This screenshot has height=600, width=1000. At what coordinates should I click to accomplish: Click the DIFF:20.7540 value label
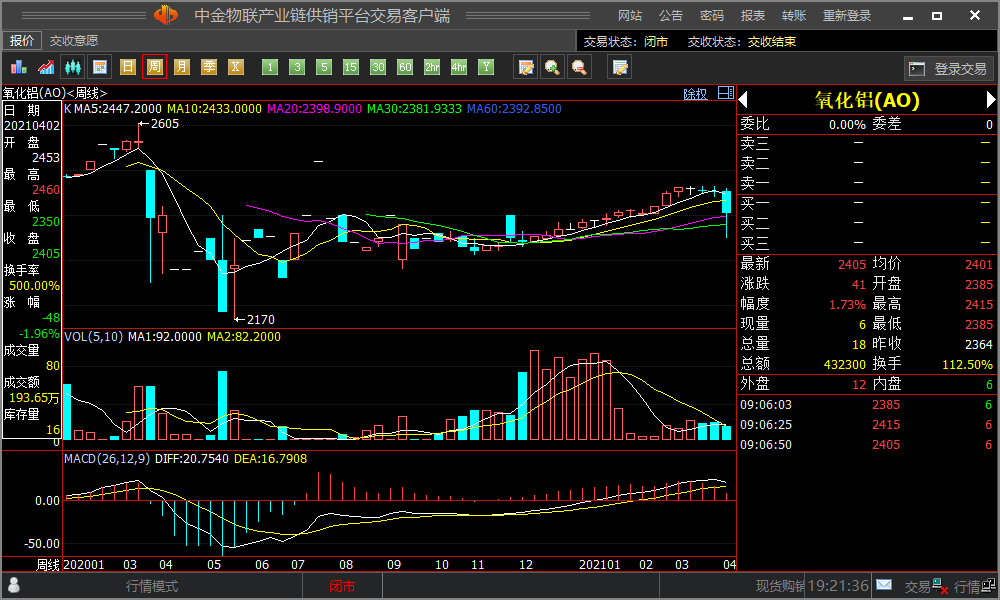tap(192, 458)
